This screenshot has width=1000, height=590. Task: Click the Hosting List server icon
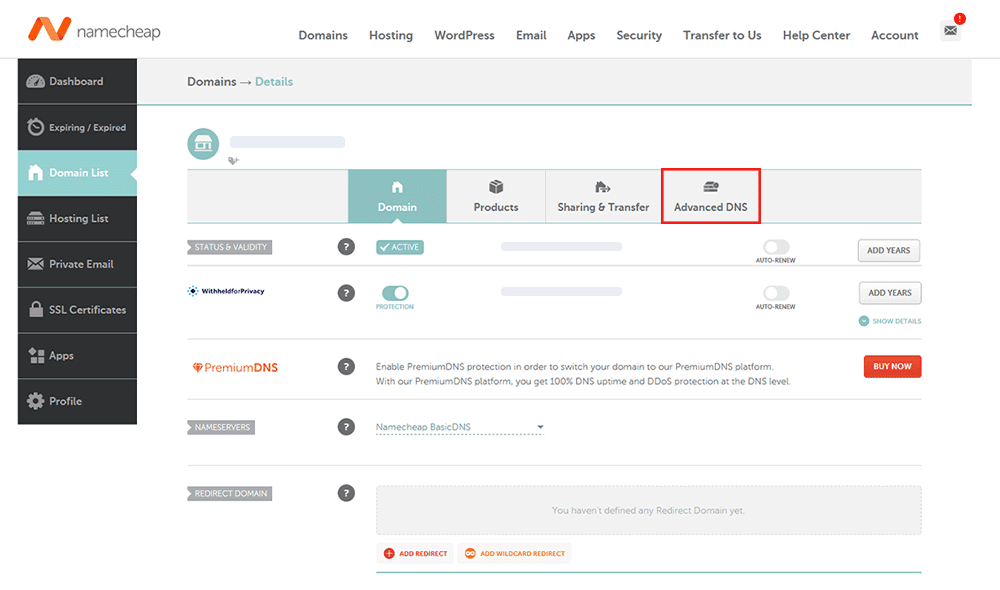pos(36,218)
